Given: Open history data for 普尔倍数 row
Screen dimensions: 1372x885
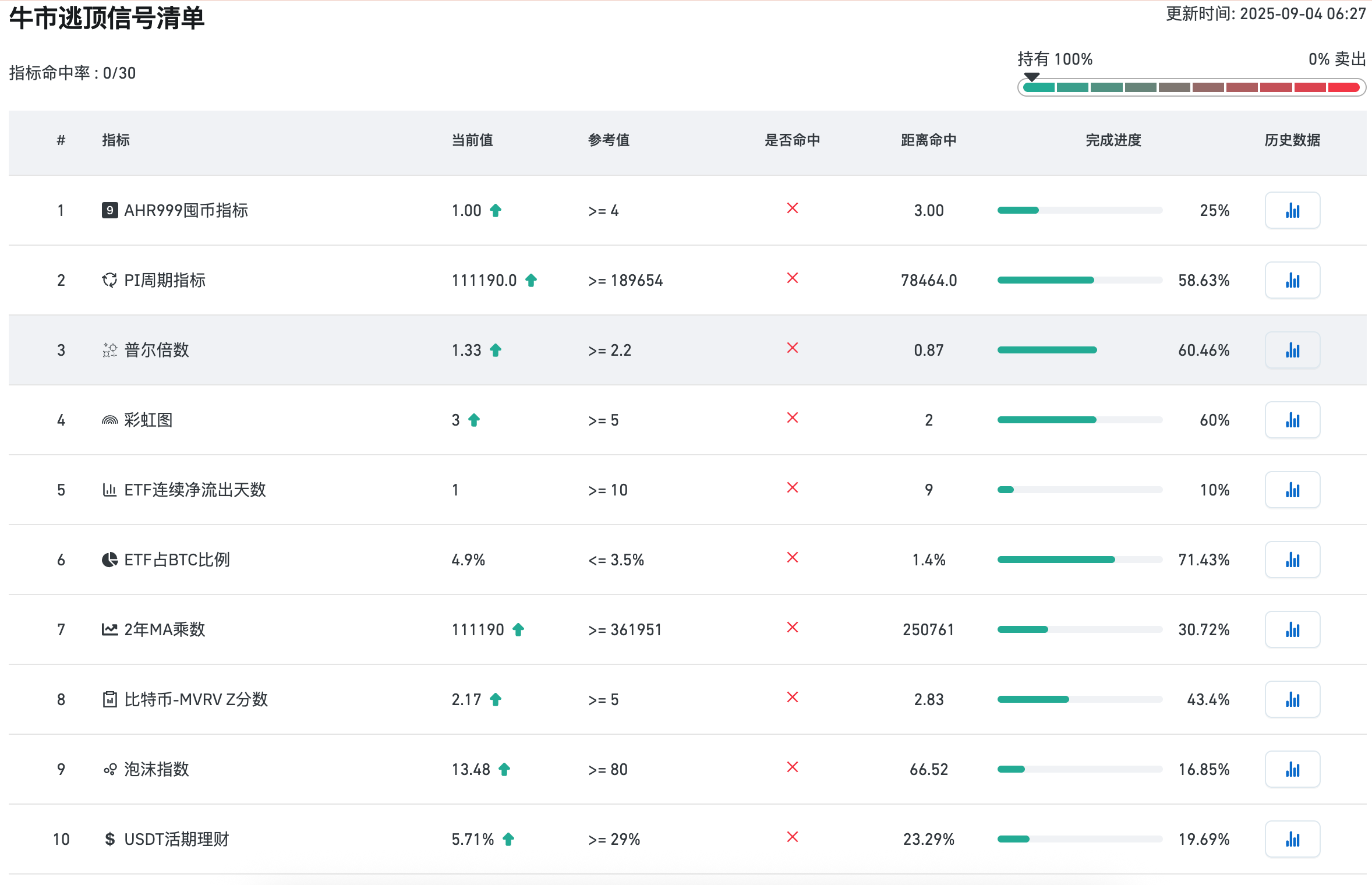Looking at the screenshot, I should pyautogui.click(x=1292, y=350).
